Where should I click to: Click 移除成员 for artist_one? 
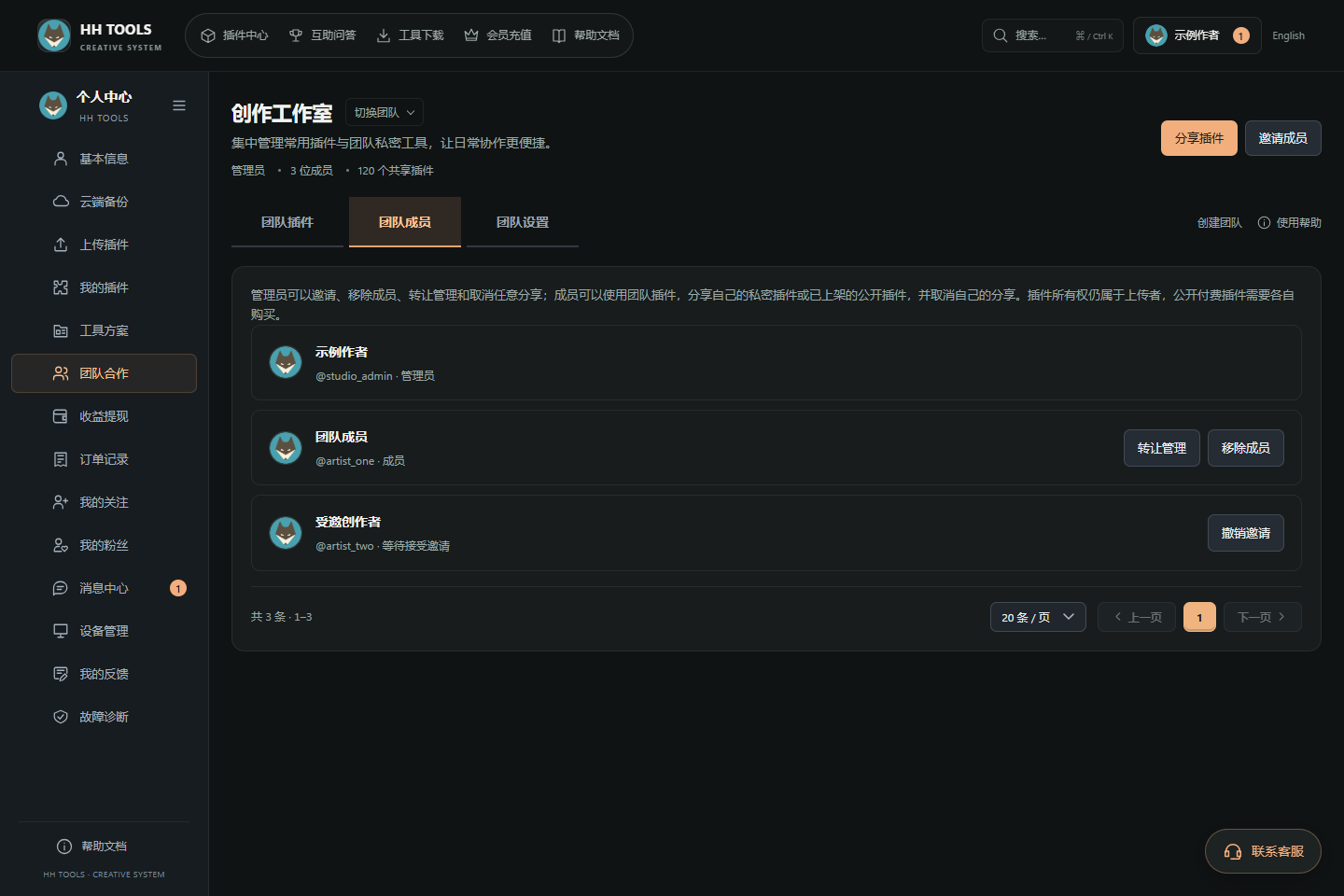[x=1246, y=448]
